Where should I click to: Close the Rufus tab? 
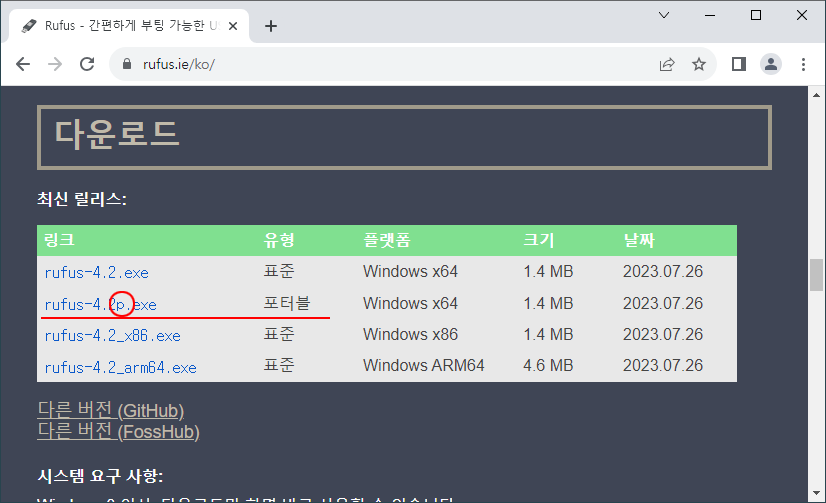coord(233,26)
